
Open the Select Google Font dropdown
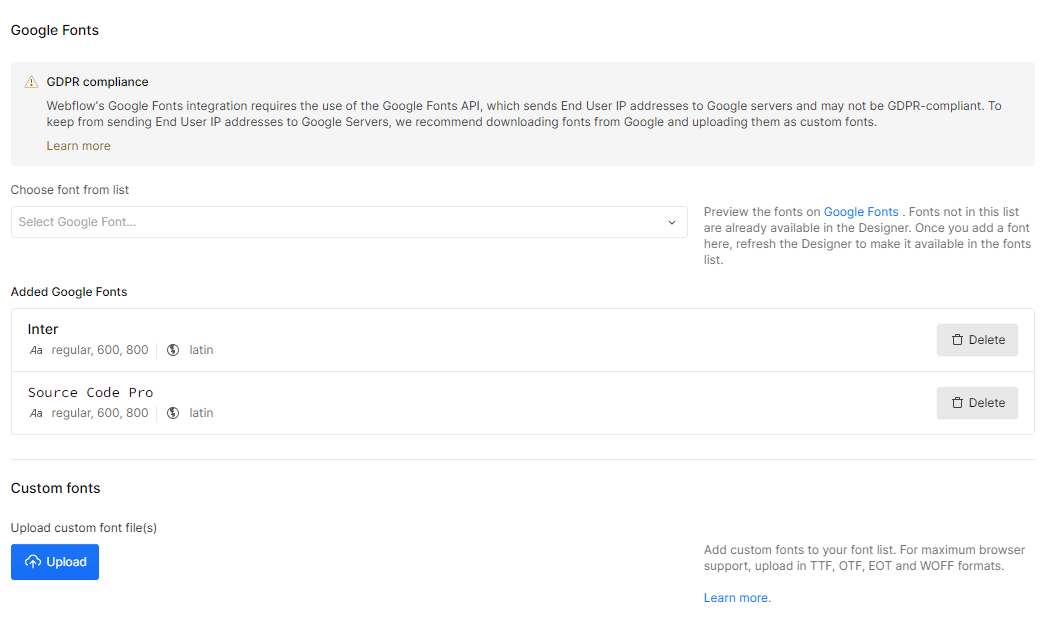[349, 222]
